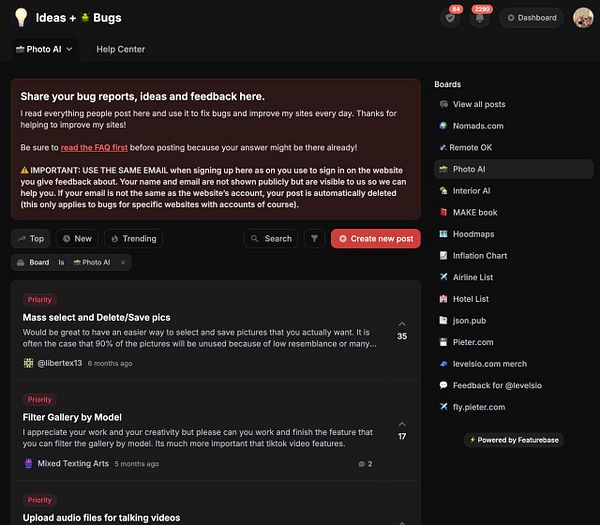Open 'Upload audio files for talking videos' post
Image resolution: width=600 pixels, height=525 pixels.
tap(101, 518)
